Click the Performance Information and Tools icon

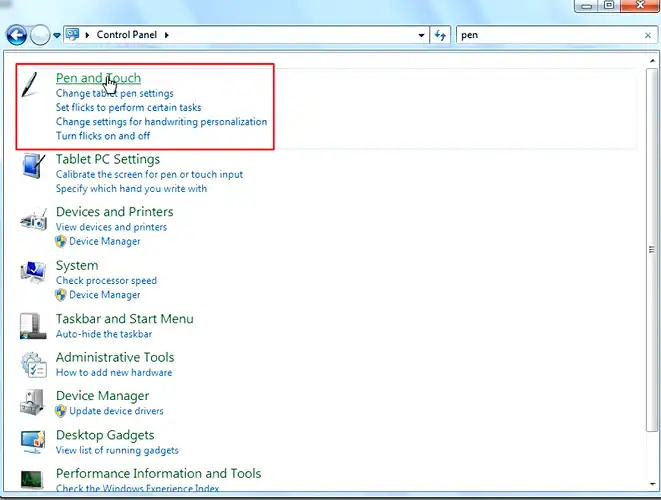[x=32, y=479]
